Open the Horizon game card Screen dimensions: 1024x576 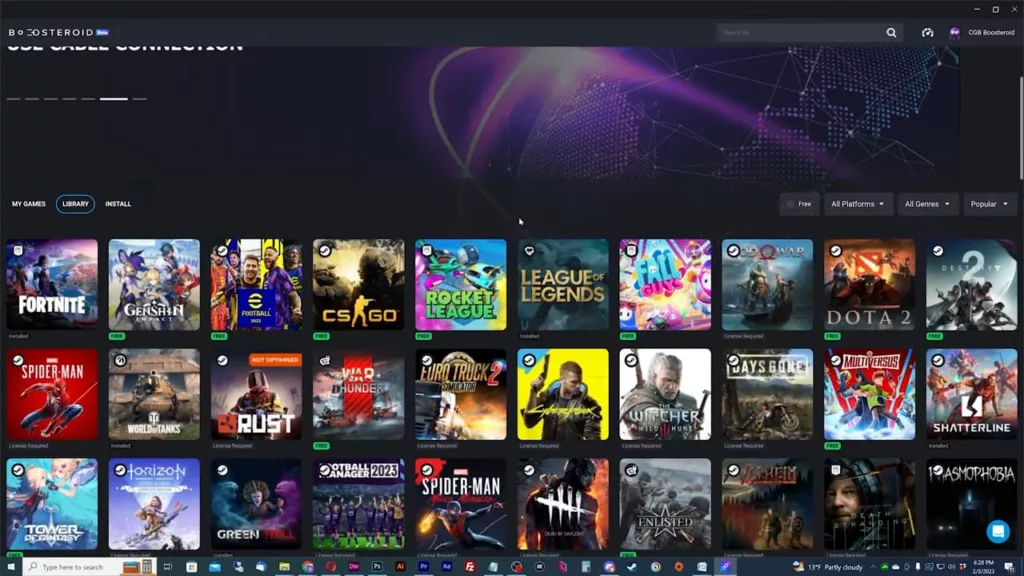tap(154, 504)
